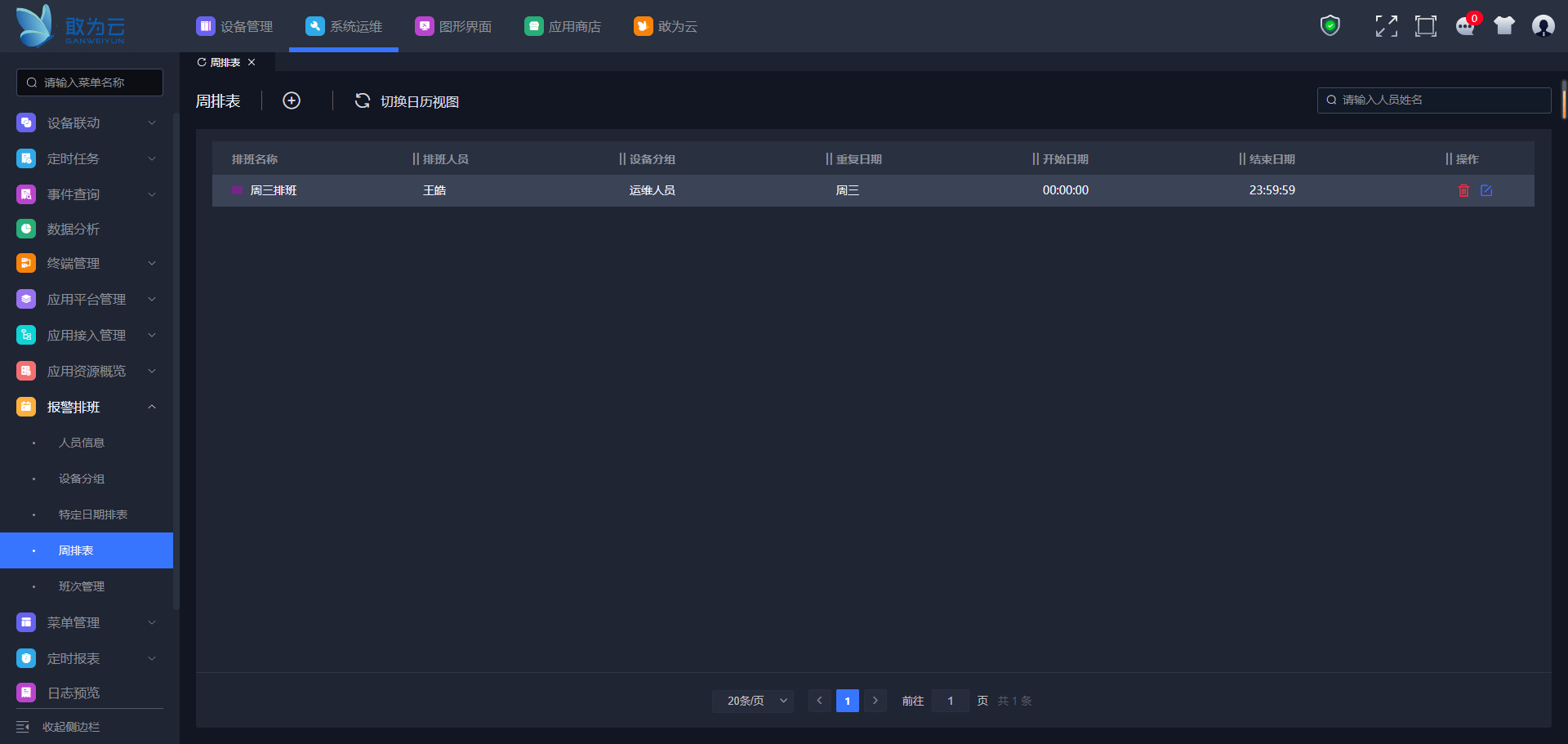The width and height of the screenshot is (1568, 744).
Task: Click 收起侧边栏 to collapse sidebar
Action: (71, 727)
